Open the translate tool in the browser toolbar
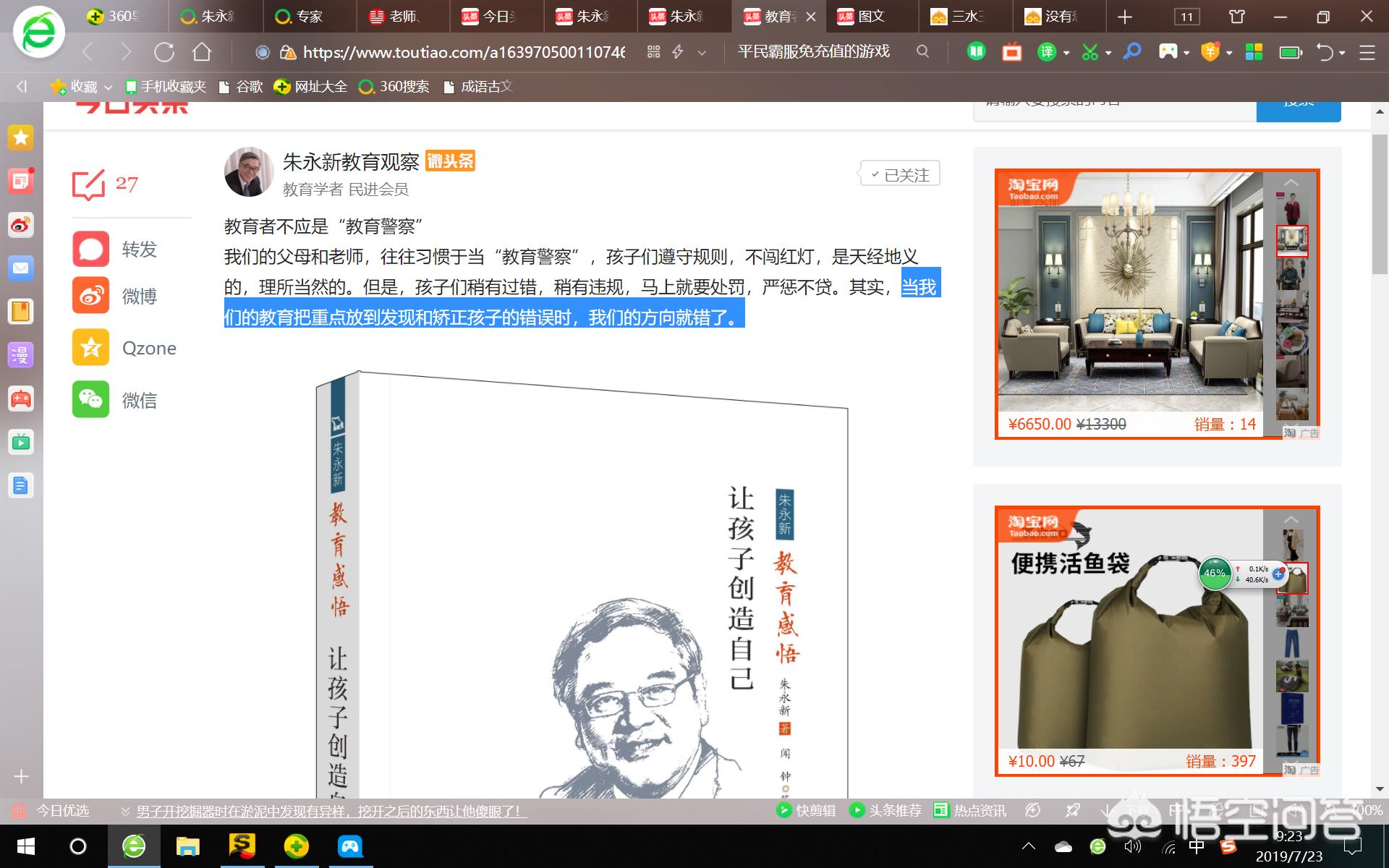This screenshot has width=1389, height=868. tap(1048, 52)
